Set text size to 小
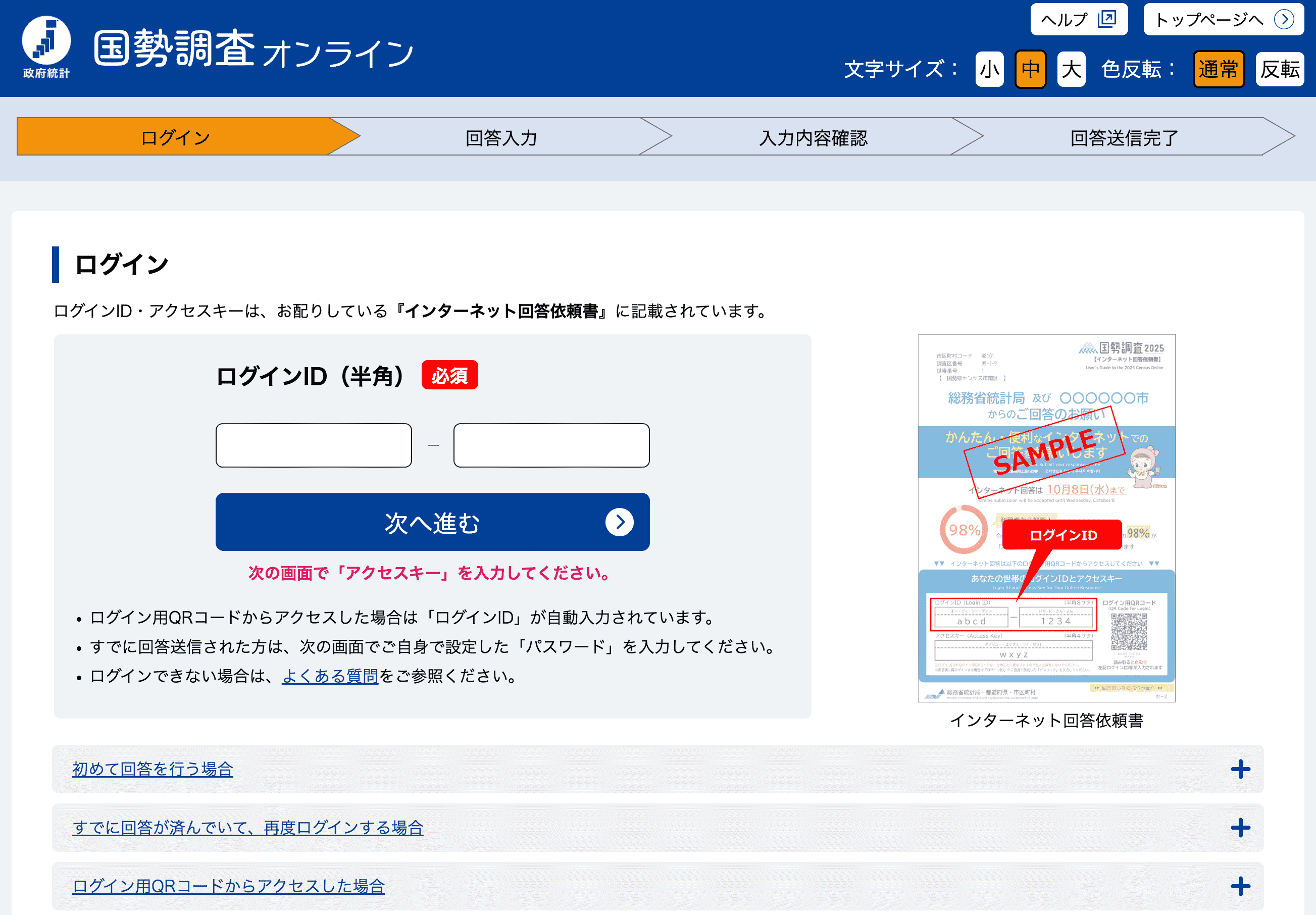Image resolution: width=1316 pixels, height=915 pixels. 989,69
